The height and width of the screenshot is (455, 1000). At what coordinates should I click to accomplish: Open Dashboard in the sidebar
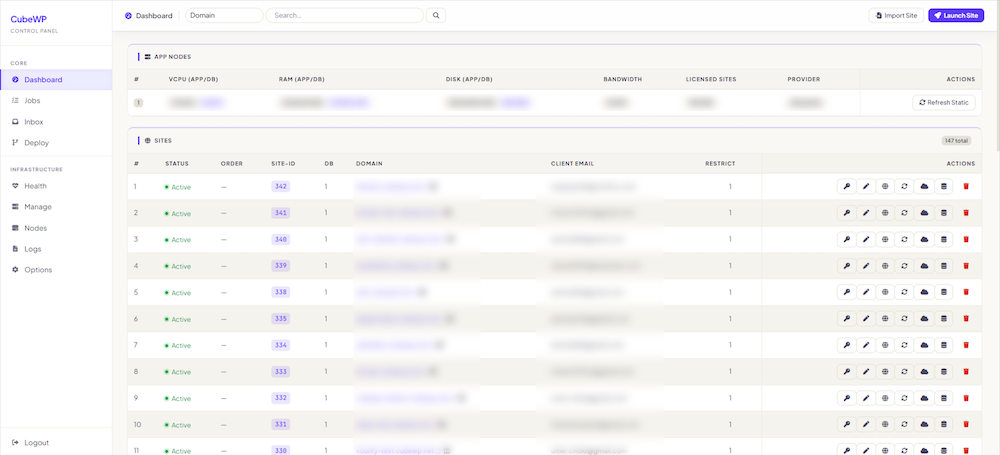pos(56,80)
